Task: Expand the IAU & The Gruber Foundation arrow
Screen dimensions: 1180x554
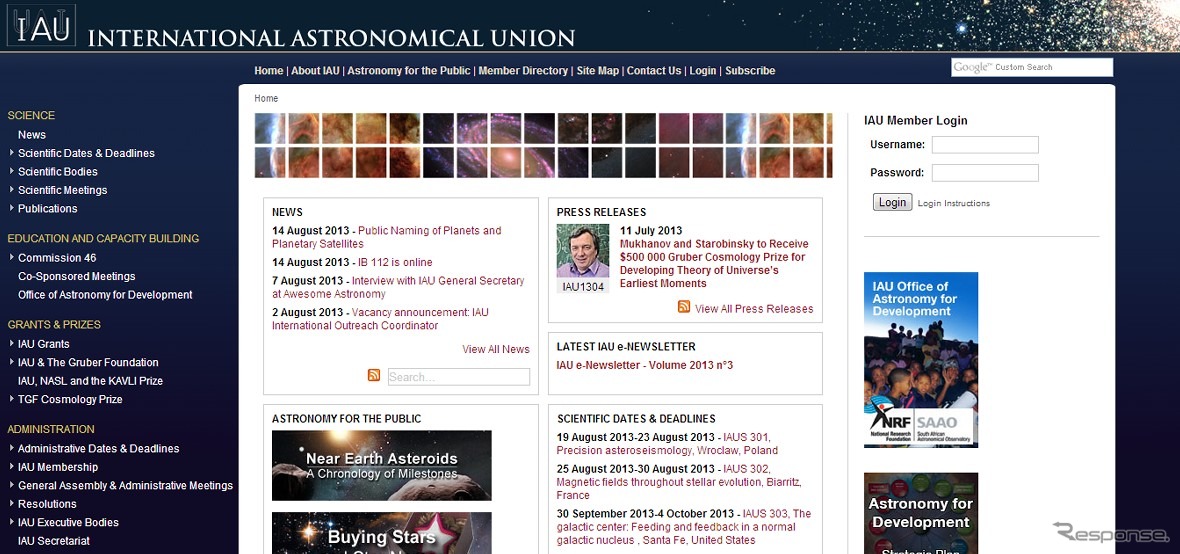Action: (12, 362)
